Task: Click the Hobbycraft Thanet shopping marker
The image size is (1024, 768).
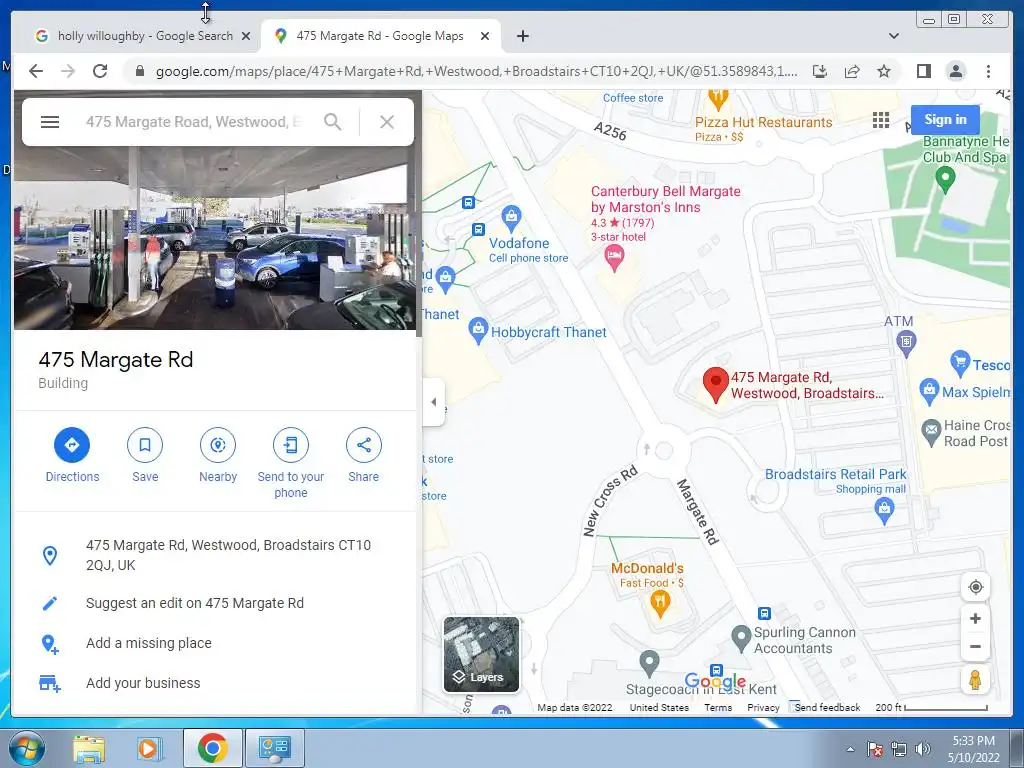Action: click(x=479, y=331)
